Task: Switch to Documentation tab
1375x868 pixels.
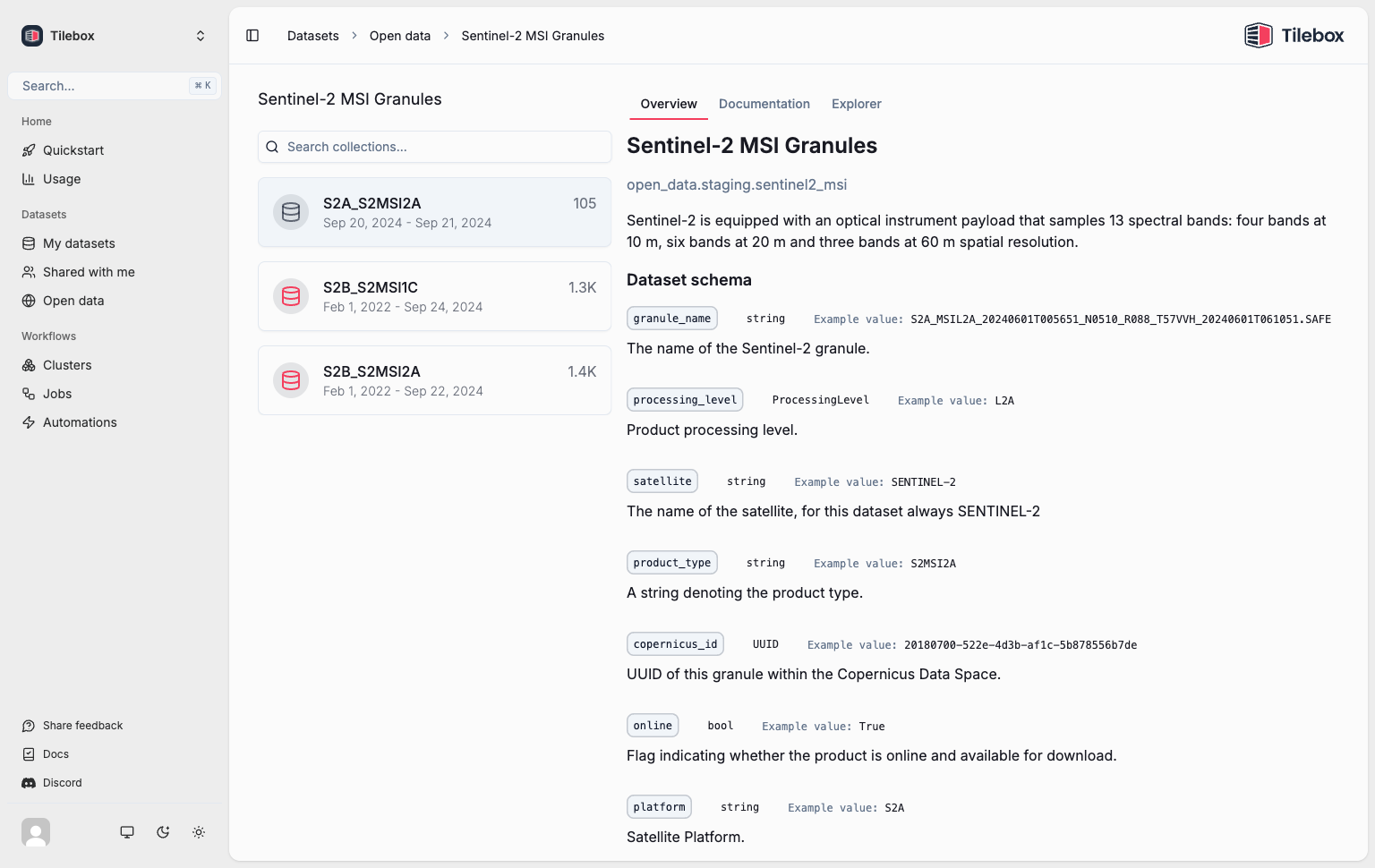Action: point(764,104)
